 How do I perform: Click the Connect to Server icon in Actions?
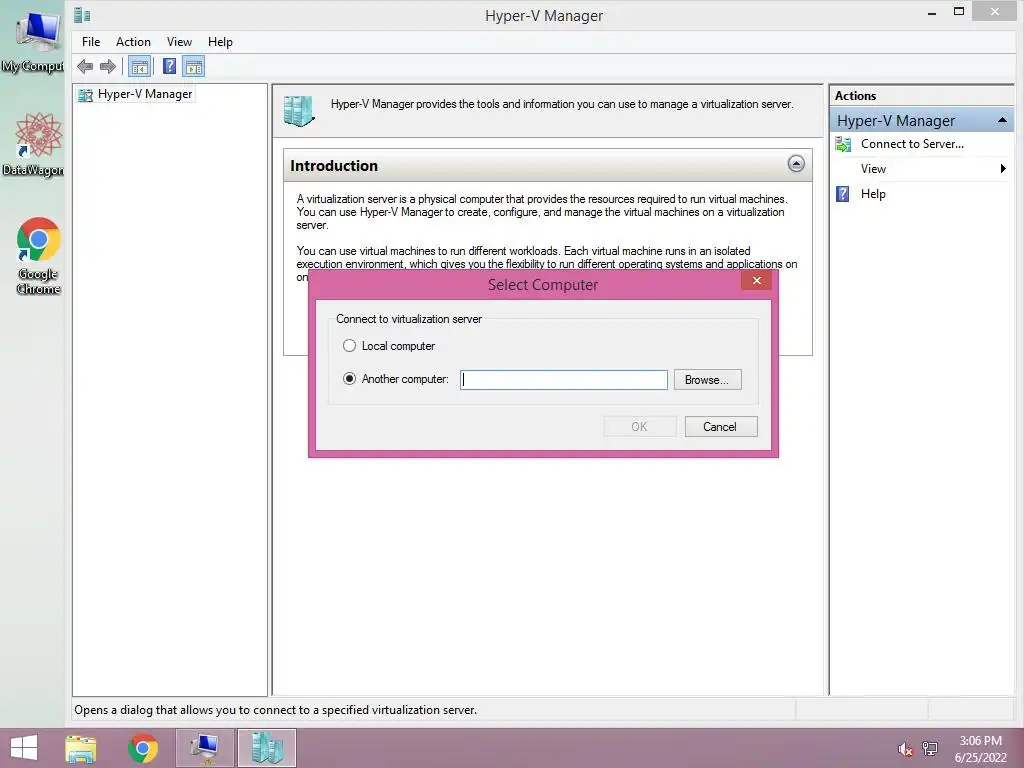point(843,144)
